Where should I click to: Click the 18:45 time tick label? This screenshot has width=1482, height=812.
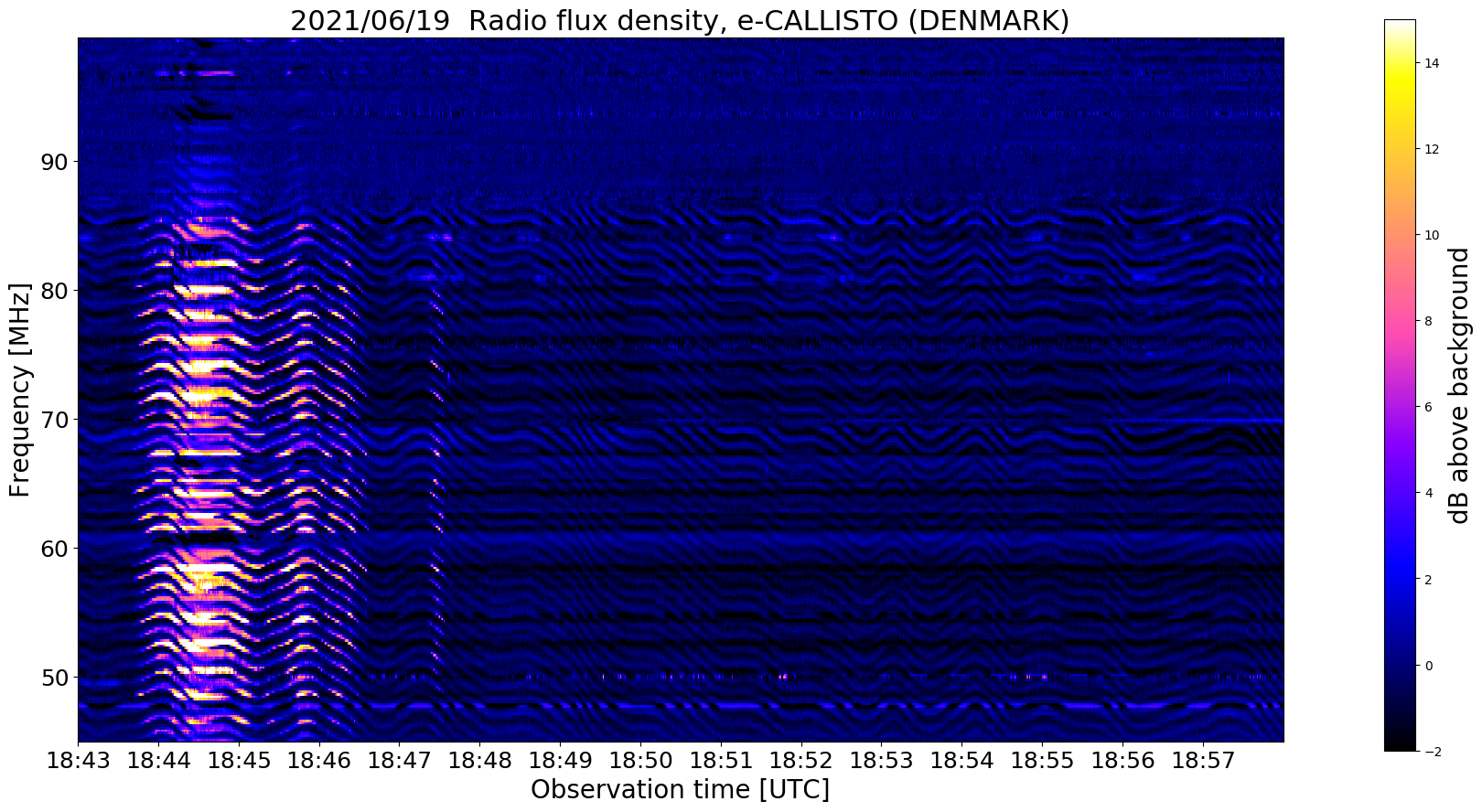[239, 760]
